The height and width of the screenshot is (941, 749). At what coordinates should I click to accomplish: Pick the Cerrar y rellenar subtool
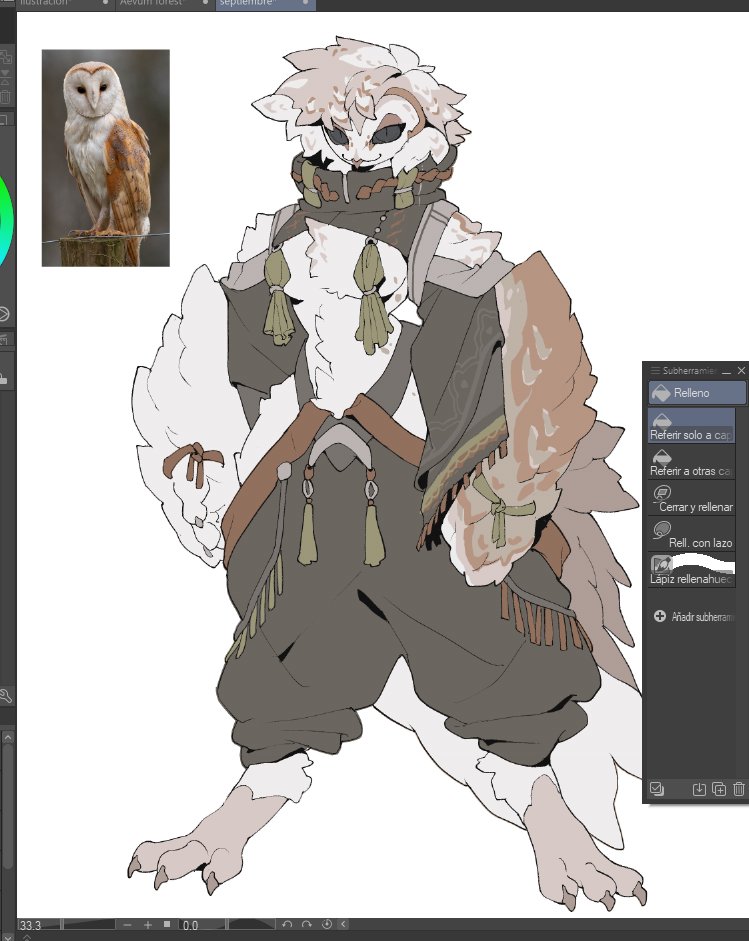point(691,498)
